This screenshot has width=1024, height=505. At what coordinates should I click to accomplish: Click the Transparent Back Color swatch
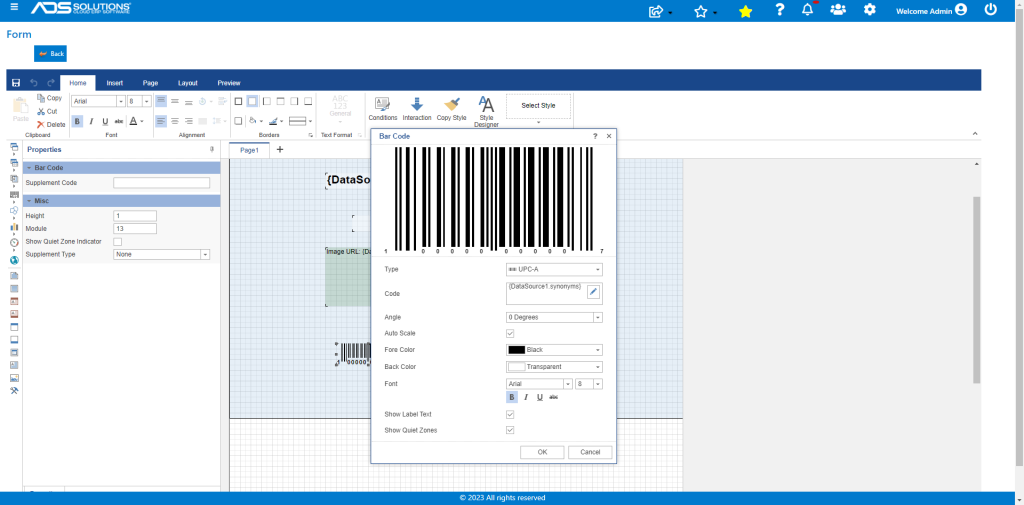pos(517,367)
